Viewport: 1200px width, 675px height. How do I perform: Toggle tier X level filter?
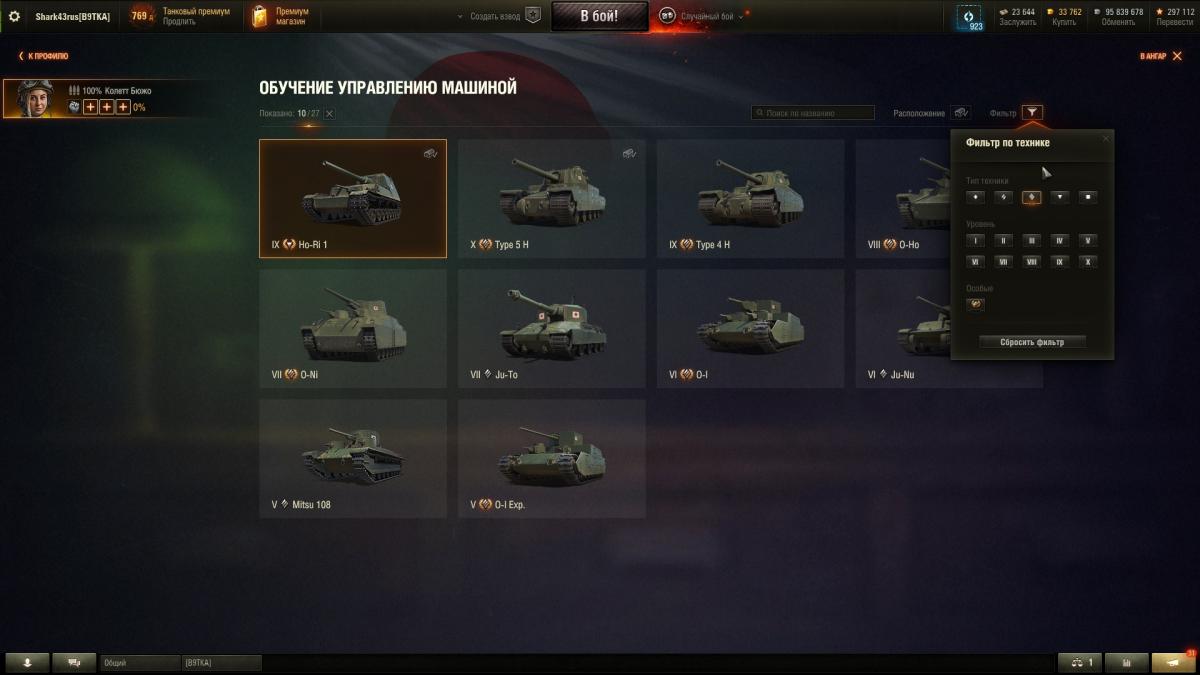point(1089,262)
